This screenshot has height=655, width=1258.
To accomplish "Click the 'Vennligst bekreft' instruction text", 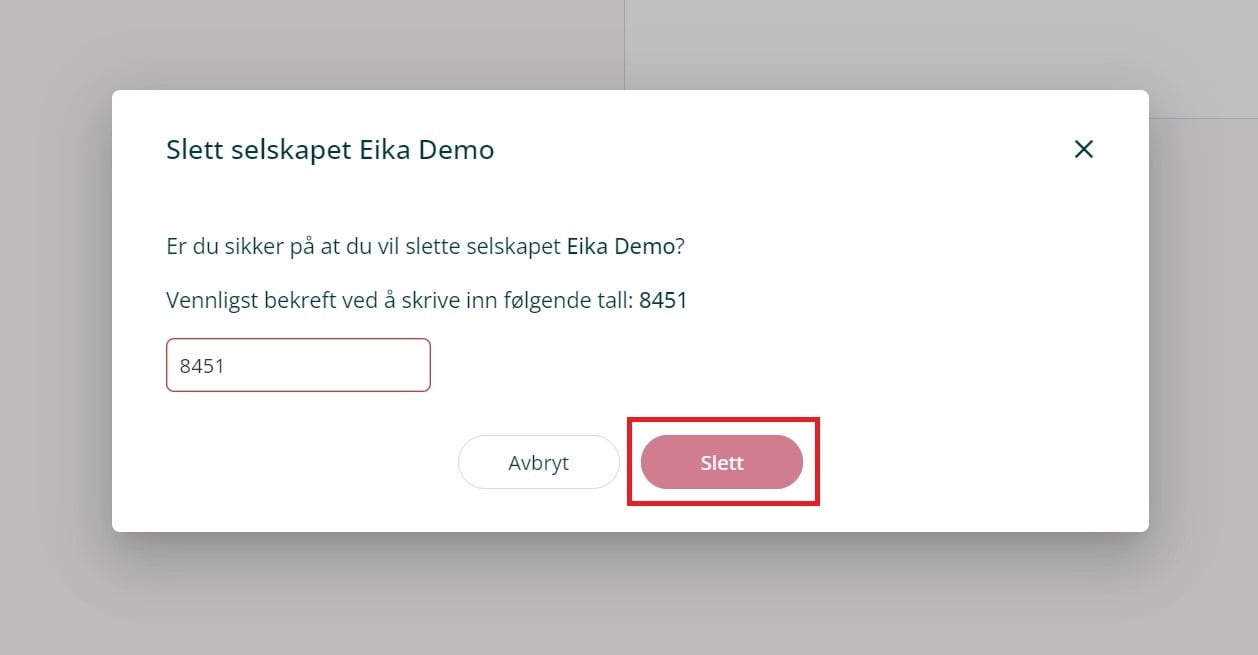I will [400, 300].
